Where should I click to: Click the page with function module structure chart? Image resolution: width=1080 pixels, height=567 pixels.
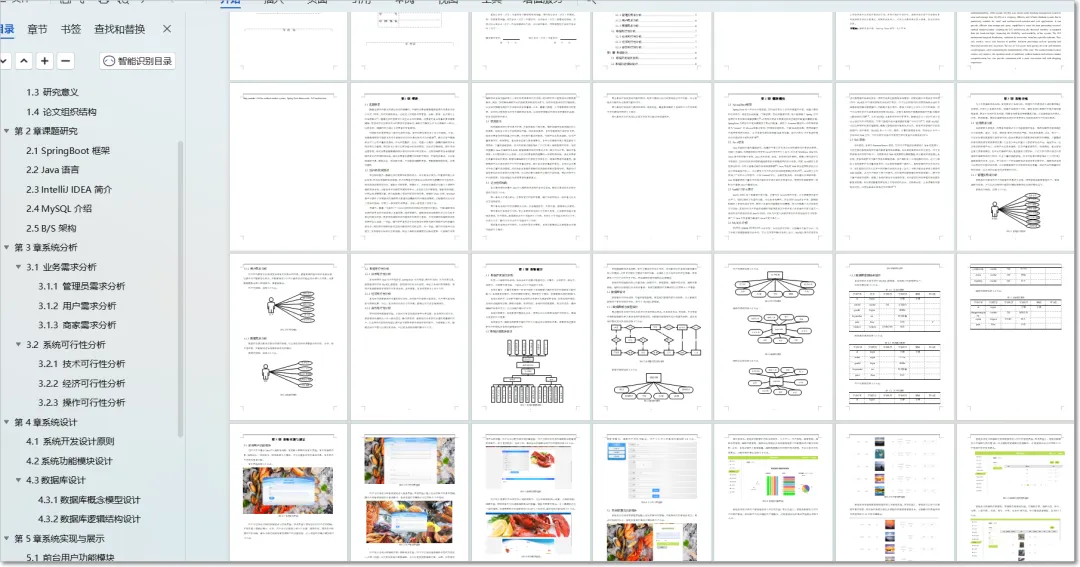coord(531,337)
